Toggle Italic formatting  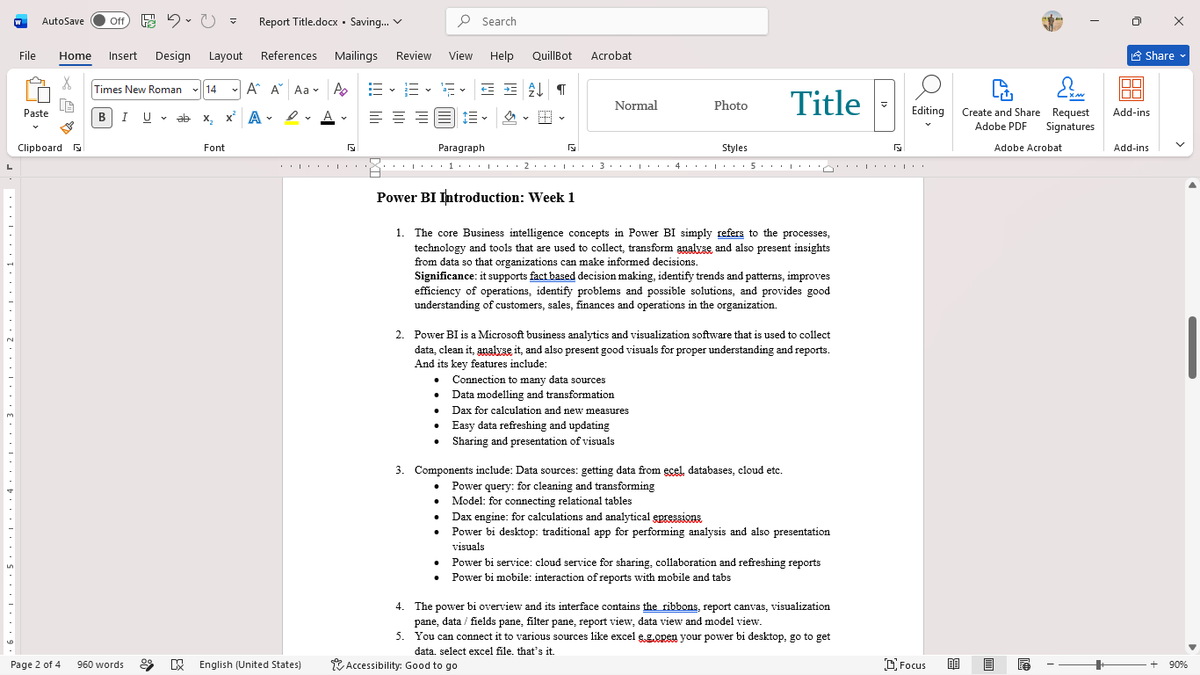tap(125, 118)
